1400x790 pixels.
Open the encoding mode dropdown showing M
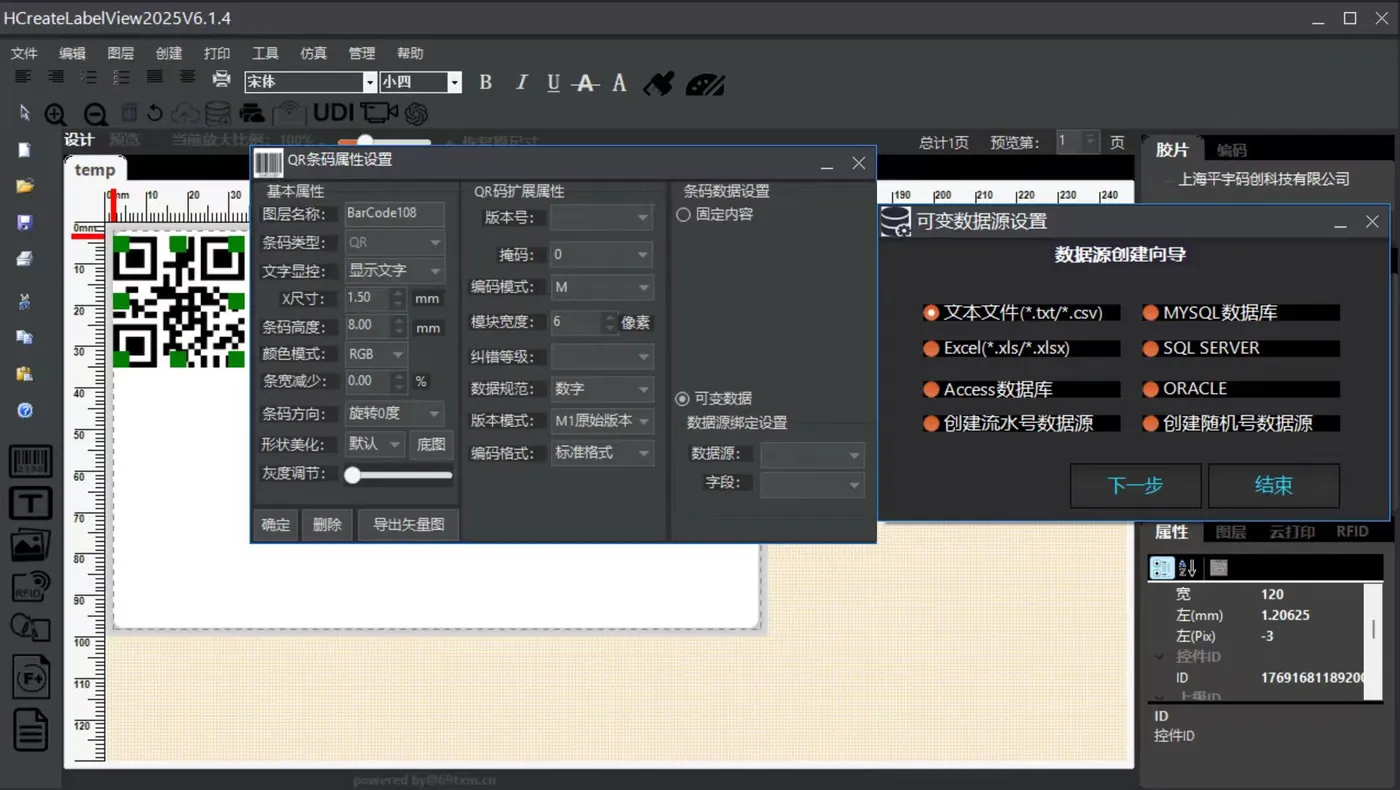pos(602,287)
